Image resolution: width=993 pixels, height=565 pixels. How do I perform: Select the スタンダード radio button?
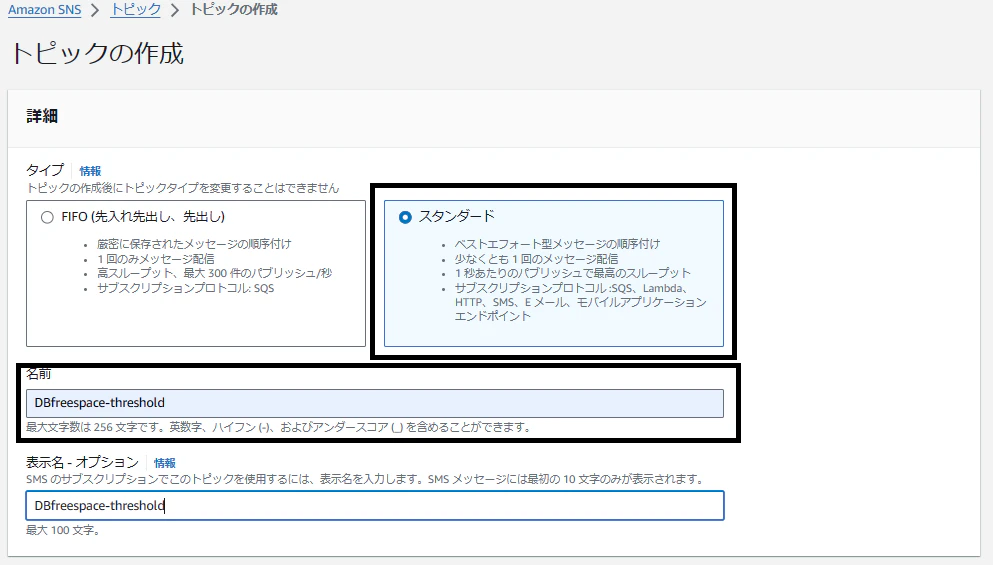coord(405,217)
